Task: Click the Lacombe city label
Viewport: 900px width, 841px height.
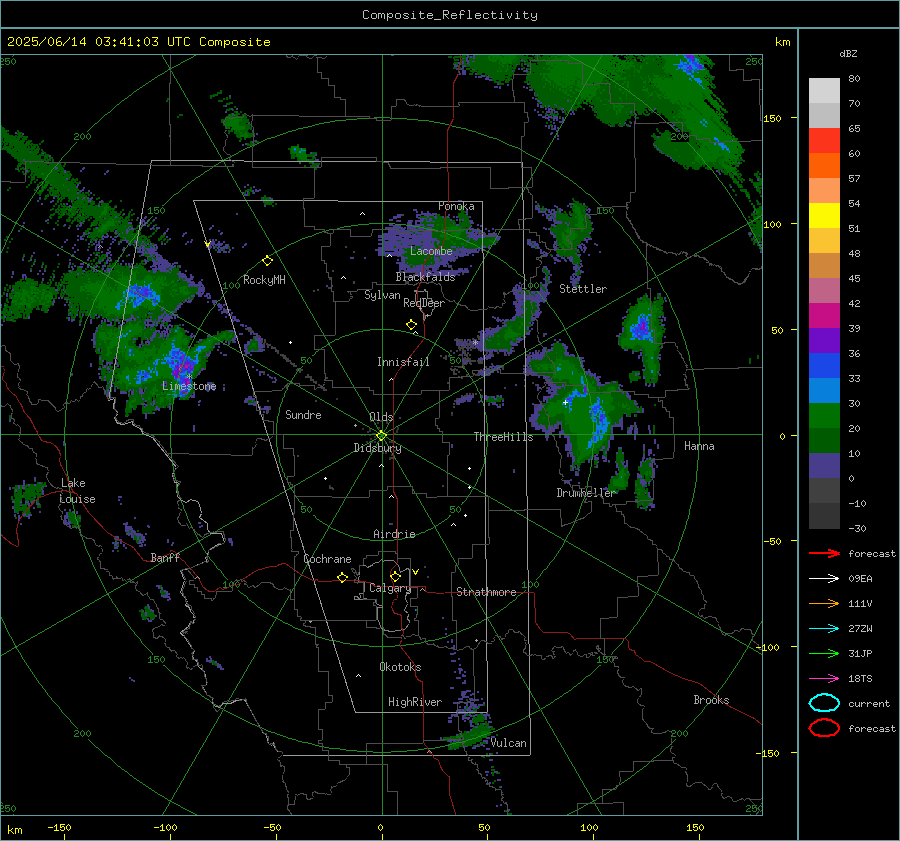Action: 431,251
